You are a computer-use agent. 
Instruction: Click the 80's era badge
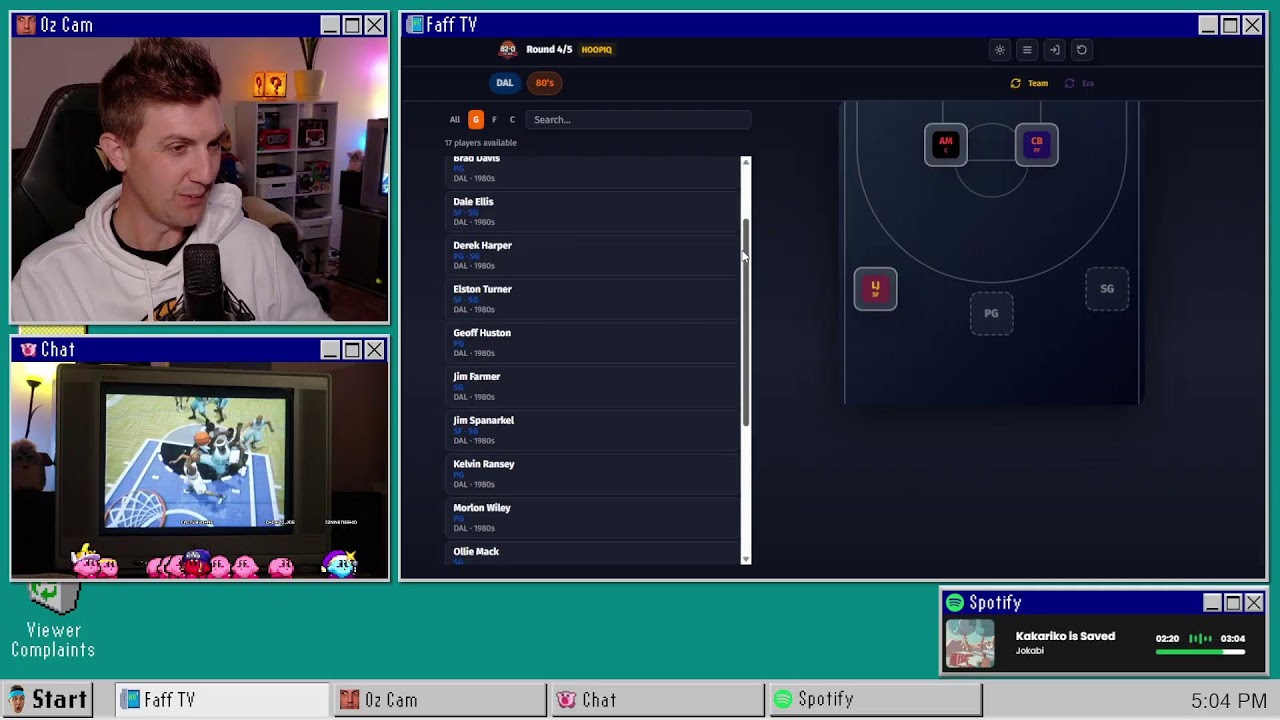544,83
